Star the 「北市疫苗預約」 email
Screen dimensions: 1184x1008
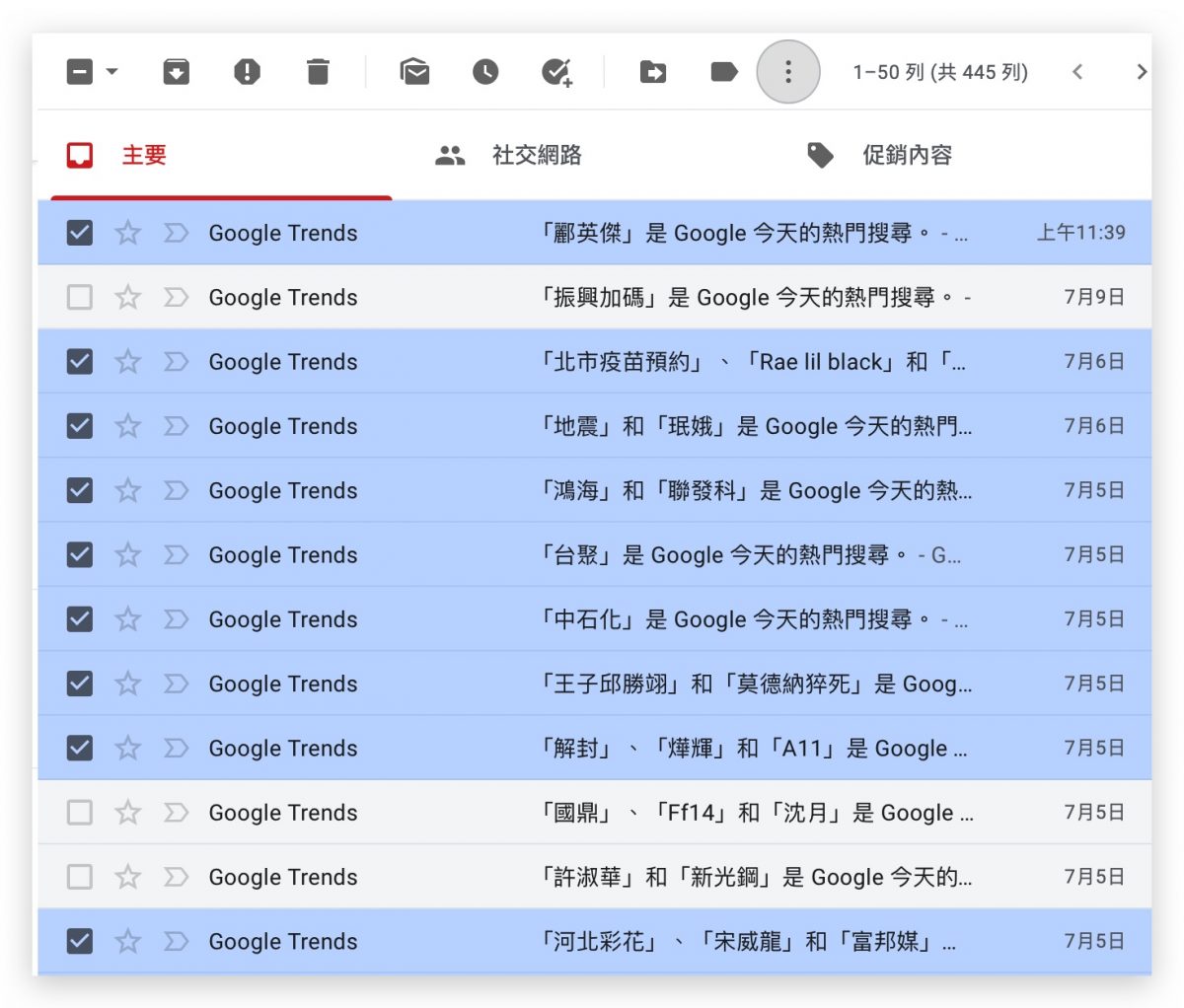pos(128,362)
